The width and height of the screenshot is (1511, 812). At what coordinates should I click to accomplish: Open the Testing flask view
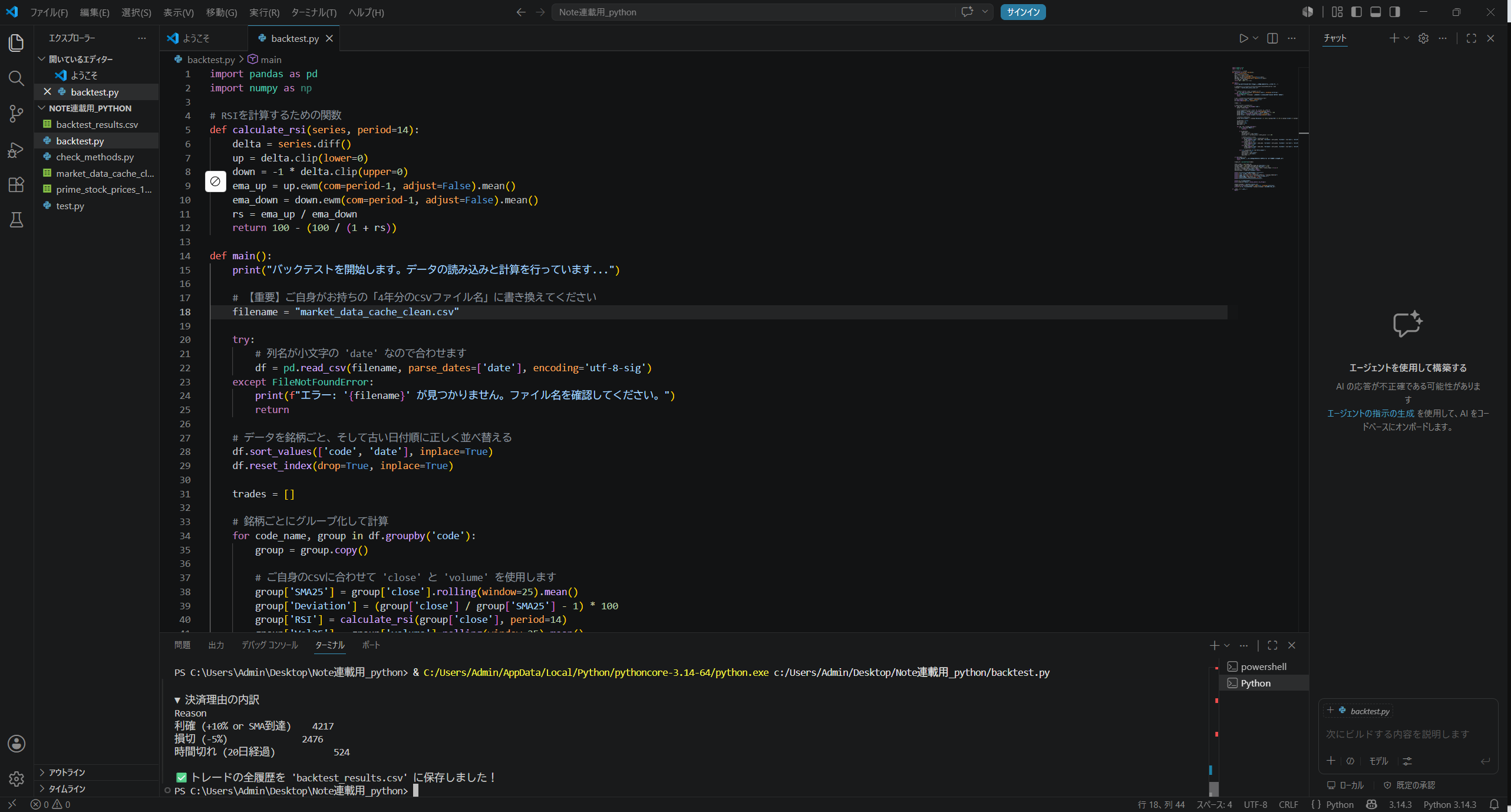point(17,220)
